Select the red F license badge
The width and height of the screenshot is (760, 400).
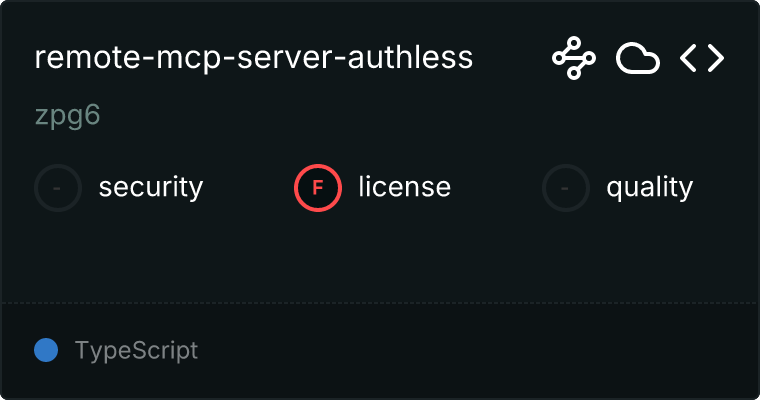point(318,188)
